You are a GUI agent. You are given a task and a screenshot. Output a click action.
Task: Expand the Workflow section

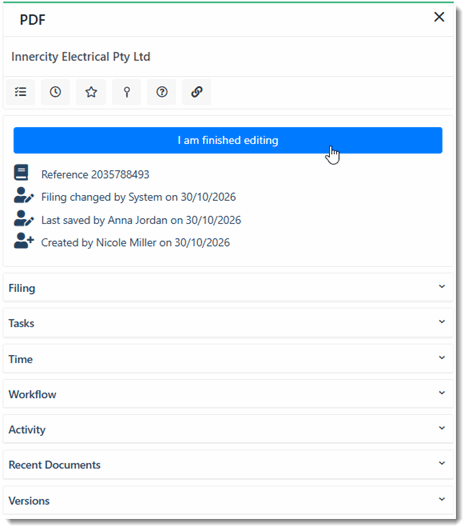coord(228,394)
